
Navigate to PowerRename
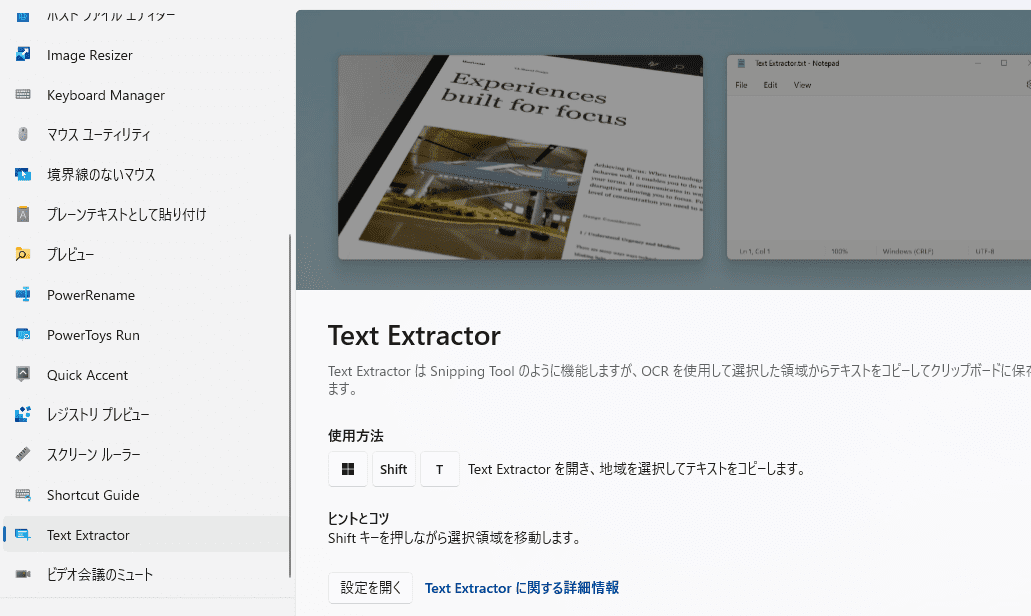[x=146, y=295]
